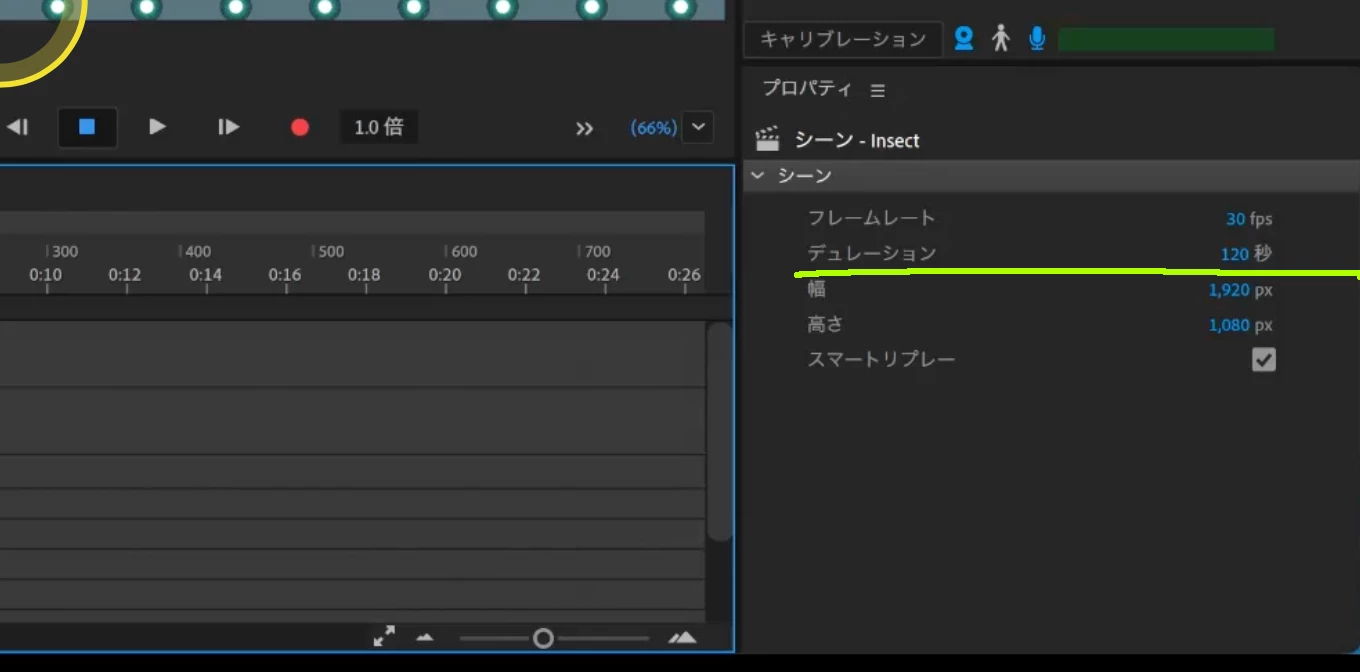
Task: Click the timeline at 0:26 mark
Action: (x=684, y=275)
